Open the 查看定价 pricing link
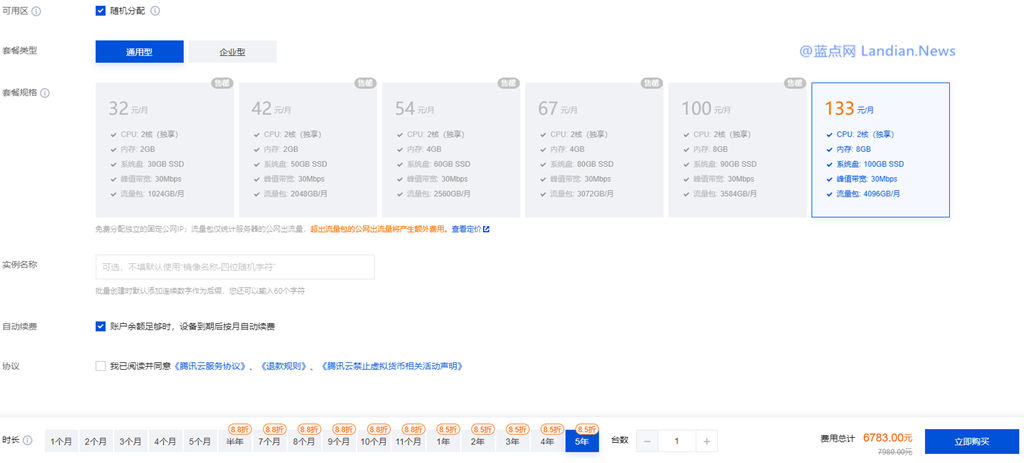 (466, 229)
